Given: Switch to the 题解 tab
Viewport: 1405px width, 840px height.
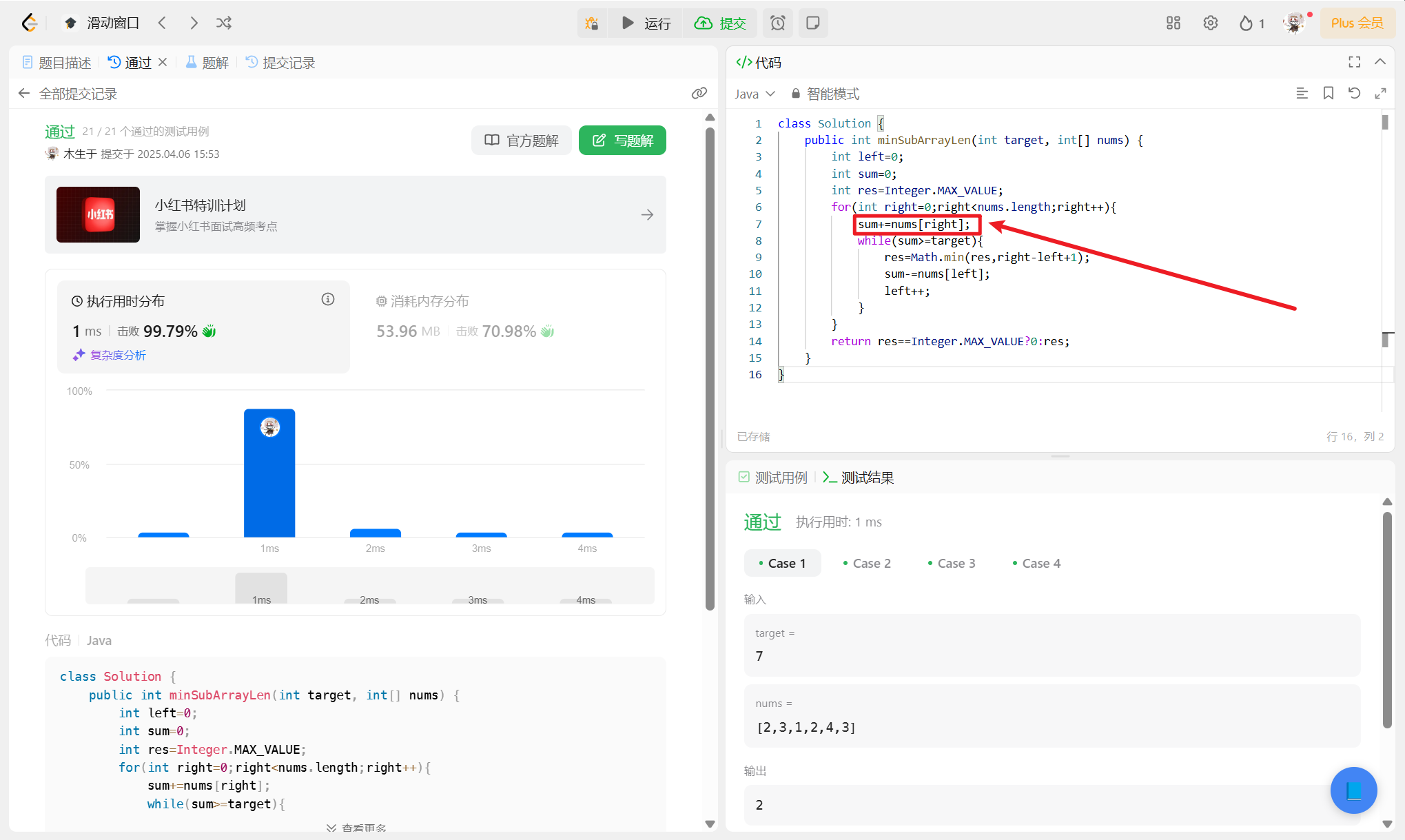Looking at the screenshot, I should coord(207,63).
